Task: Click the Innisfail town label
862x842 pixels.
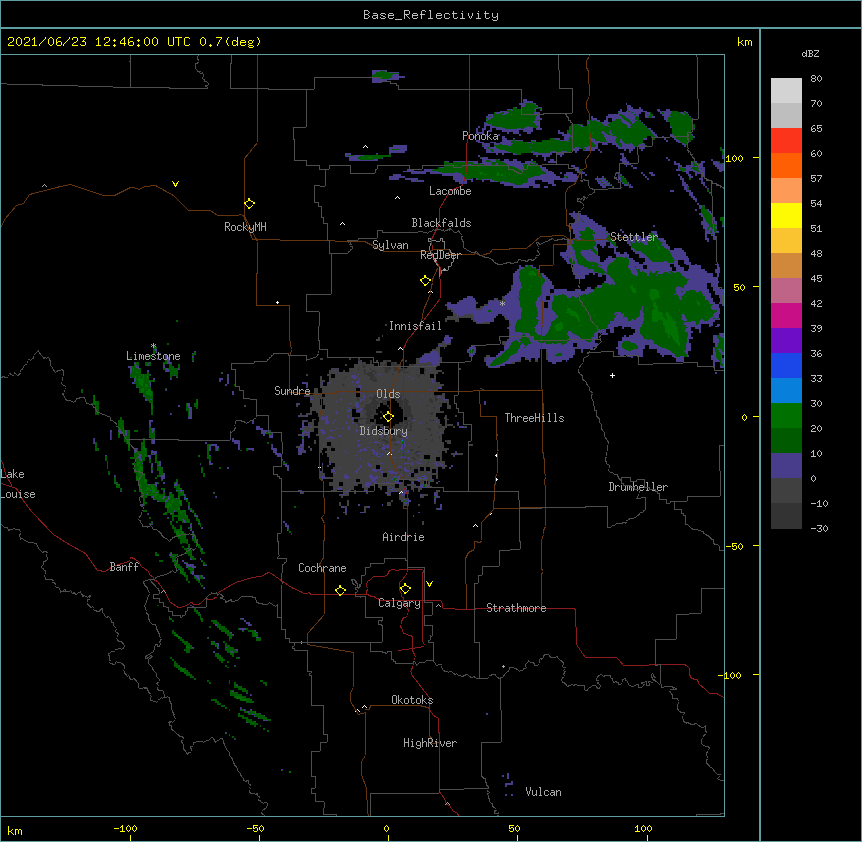Action: coord(415,326)
